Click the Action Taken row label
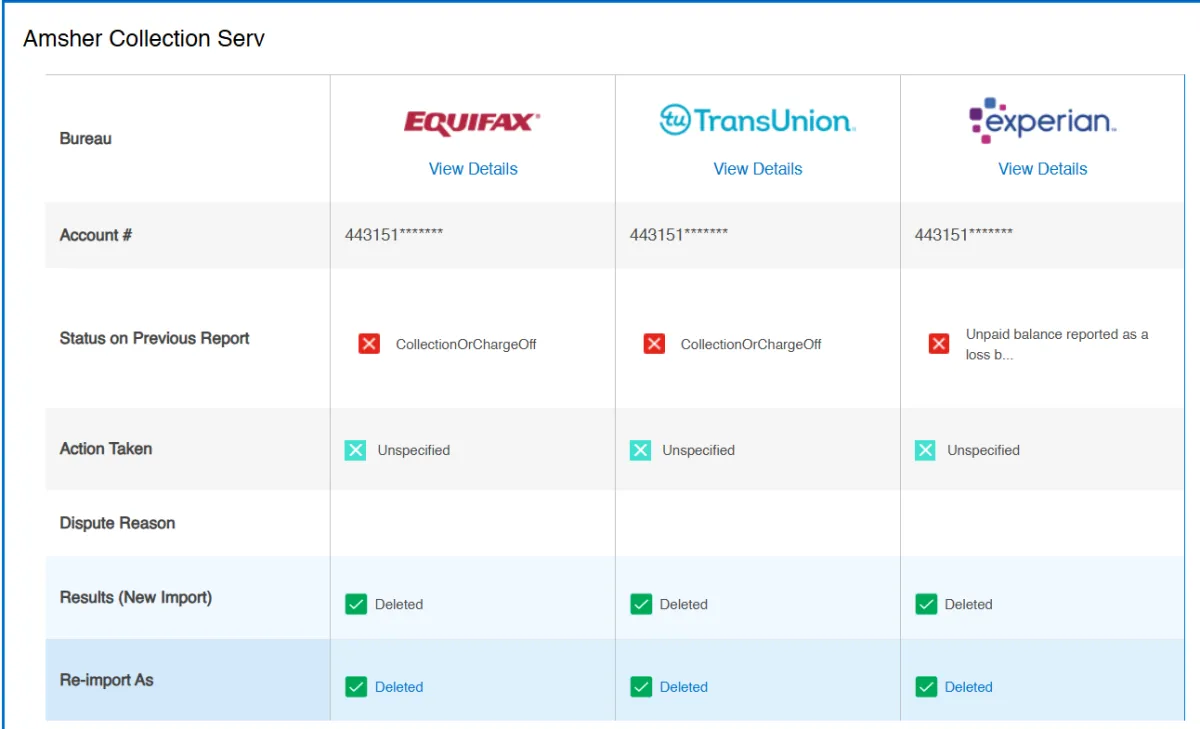 [106, 449]
